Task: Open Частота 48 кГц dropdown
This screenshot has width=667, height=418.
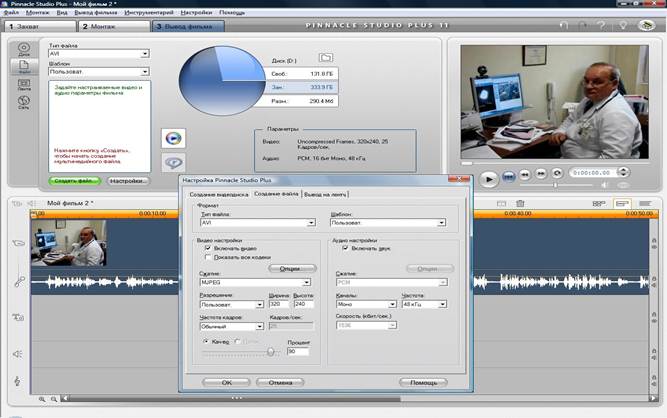Action: 424,304
